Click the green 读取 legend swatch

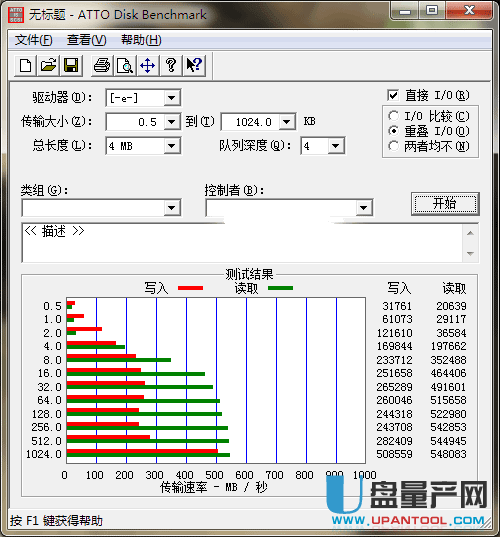pos(280,288)
